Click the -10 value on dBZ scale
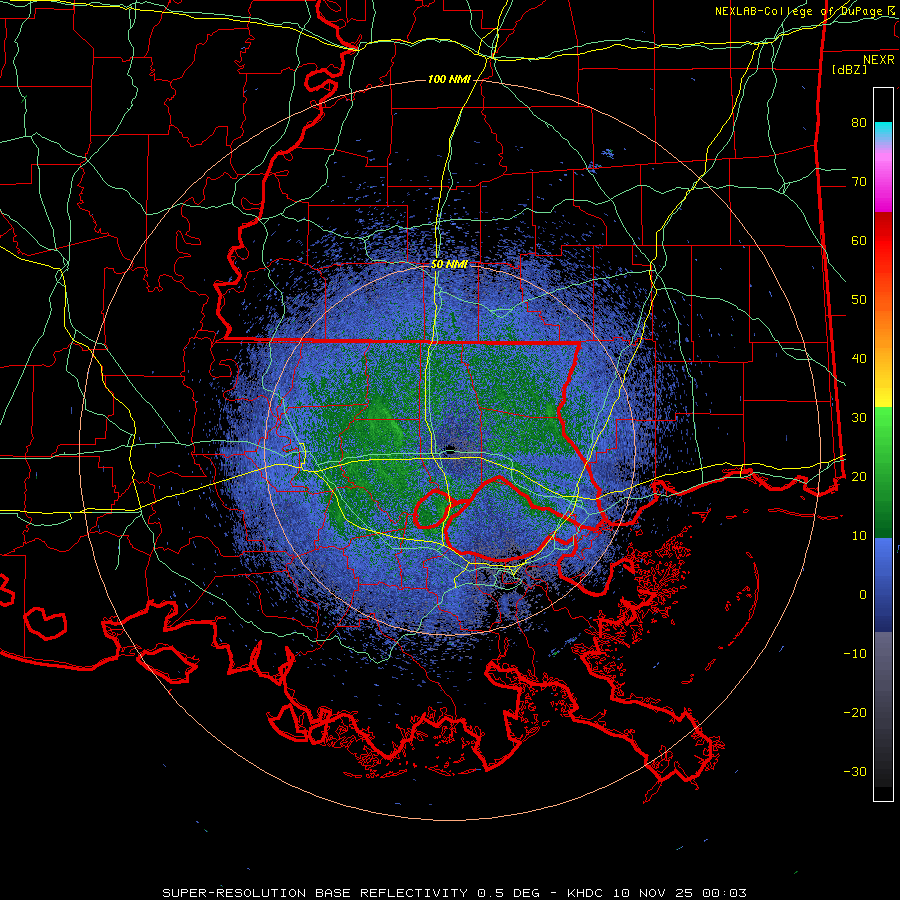Screen dimensions: 900x900 (x=855, y=653)
